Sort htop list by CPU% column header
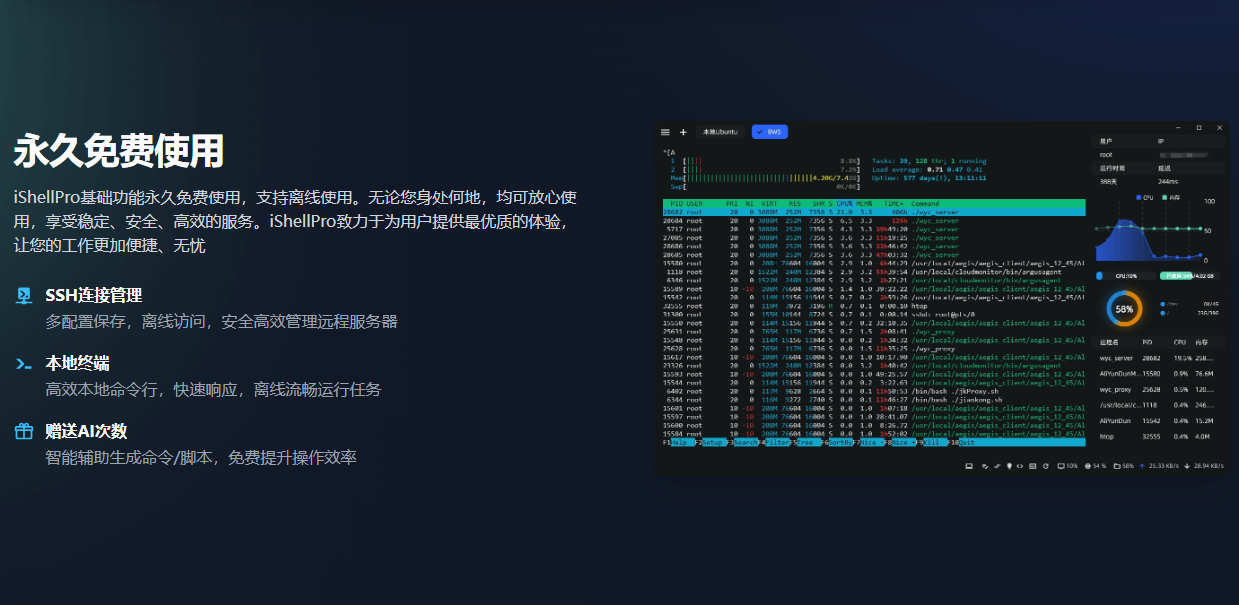 [x=845, y=203]
